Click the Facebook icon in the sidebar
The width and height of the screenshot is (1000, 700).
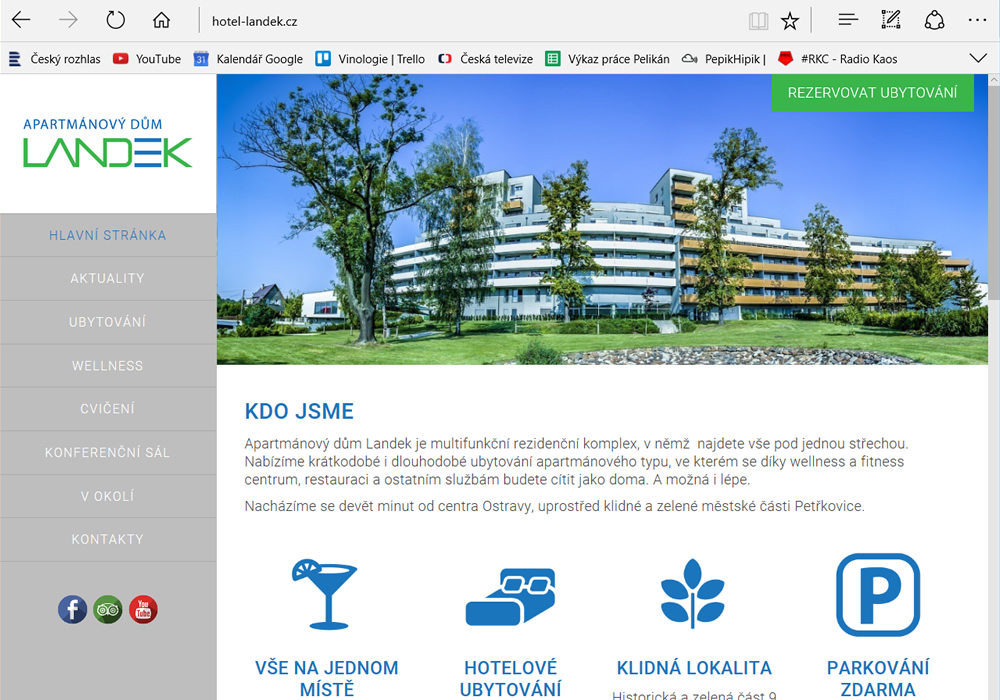72,609
